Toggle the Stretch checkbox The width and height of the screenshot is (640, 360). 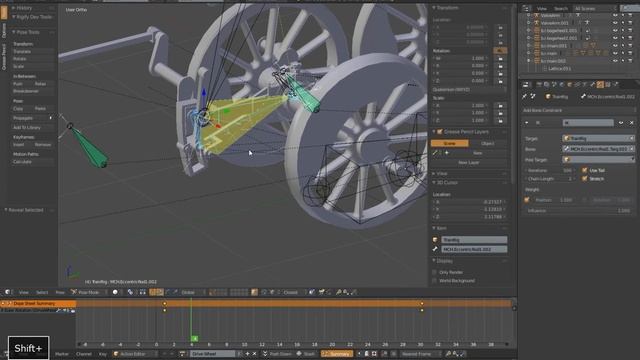[x=584, y=179]
